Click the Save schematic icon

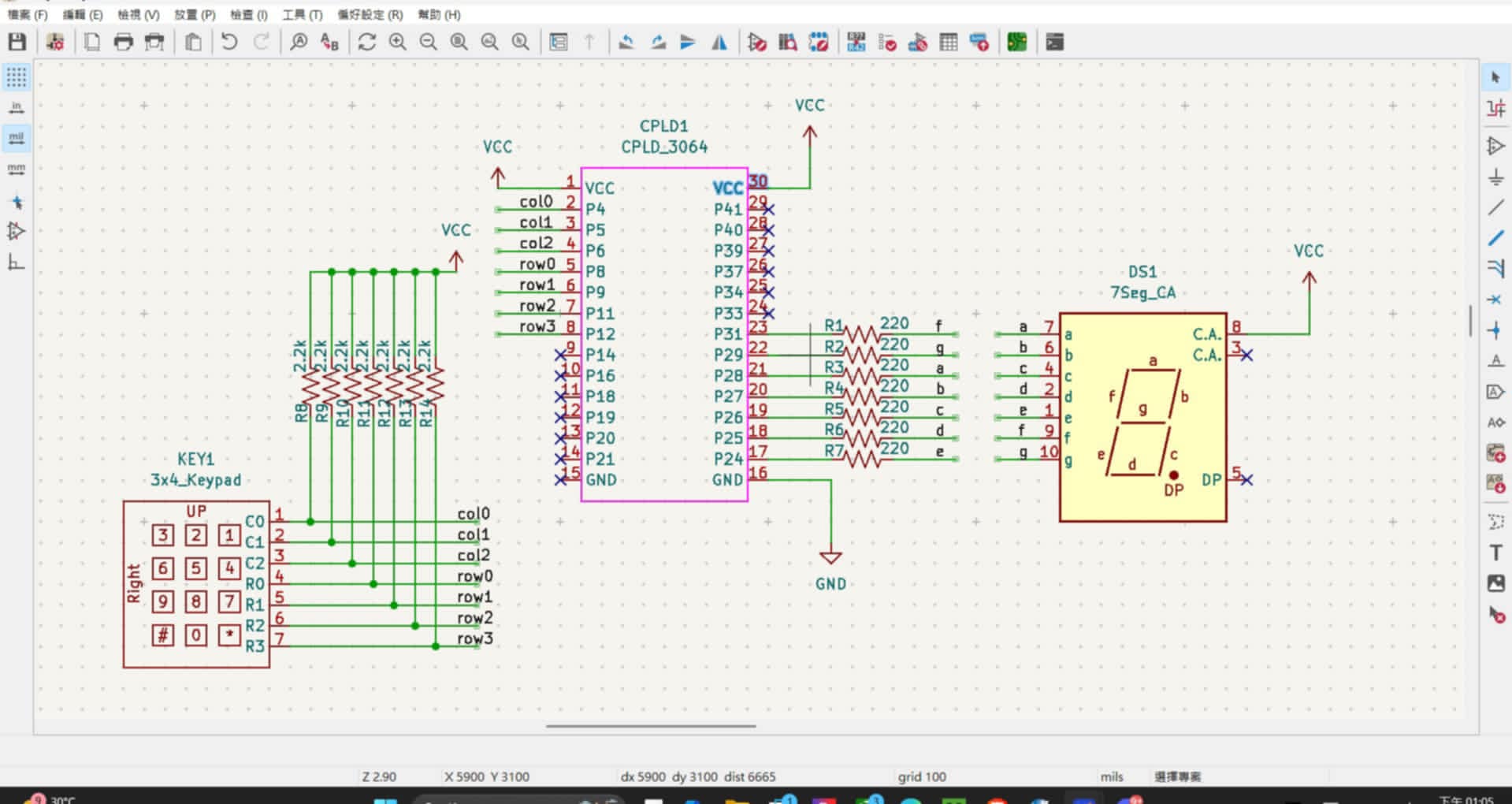17,43
